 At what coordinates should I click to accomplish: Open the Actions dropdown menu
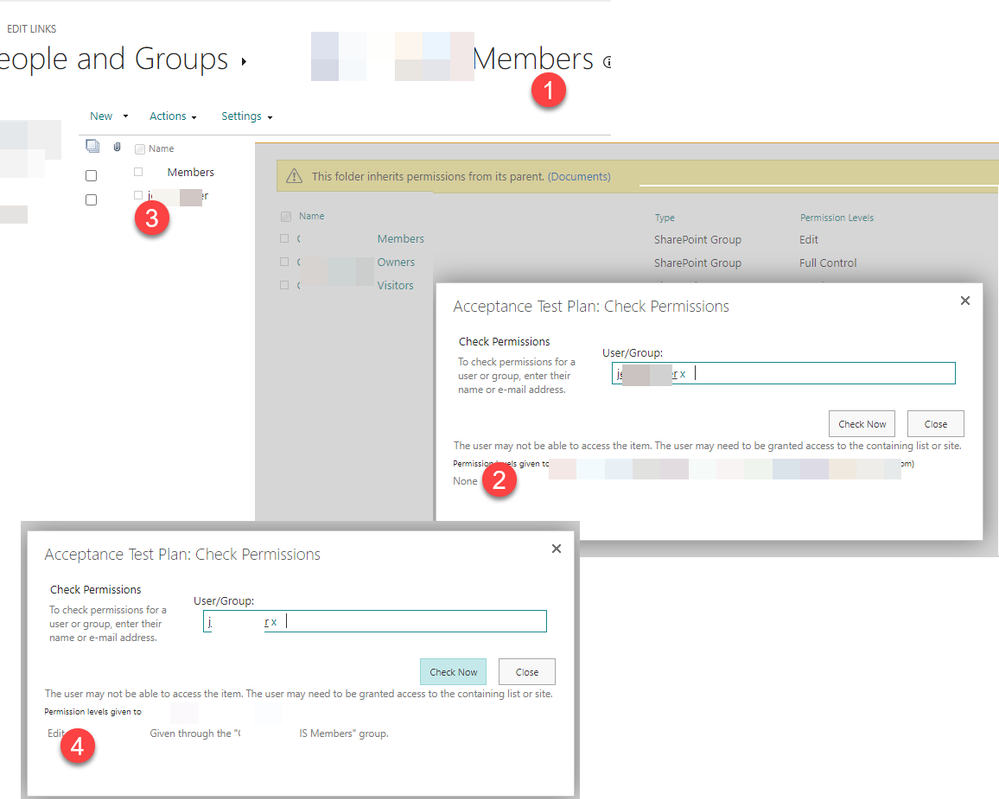173,116
